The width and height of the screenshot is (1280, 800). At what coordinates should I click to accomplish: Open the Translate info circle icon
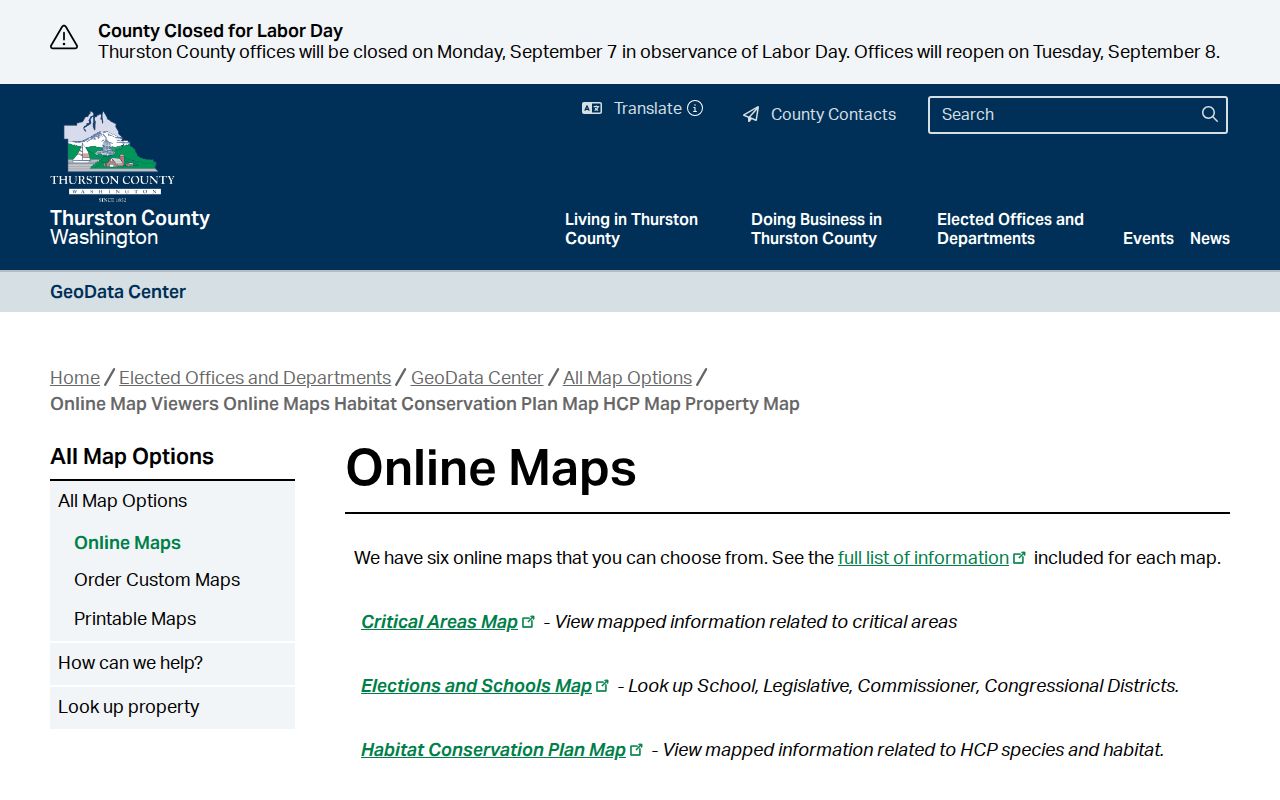(695, 108)
